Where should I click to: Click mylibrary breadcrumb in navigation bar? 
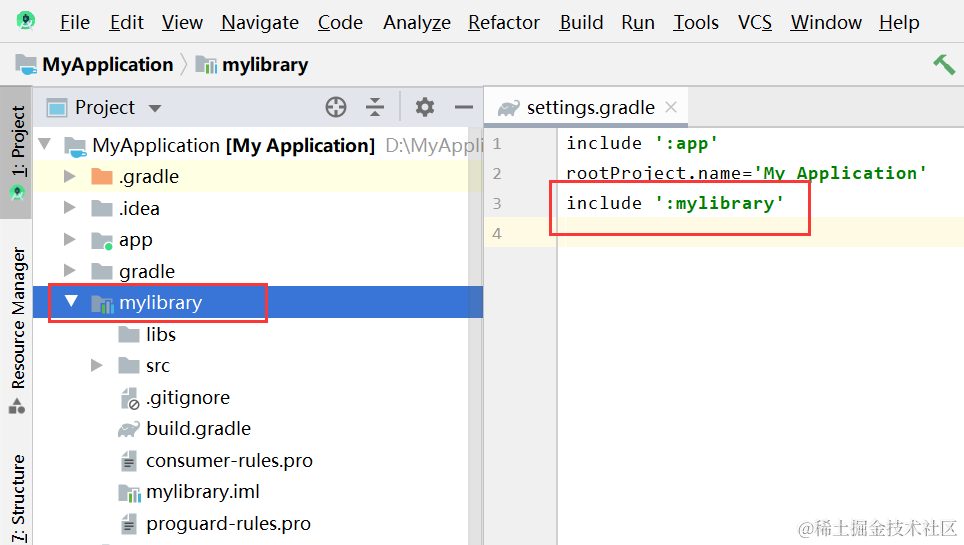point(251,65)
